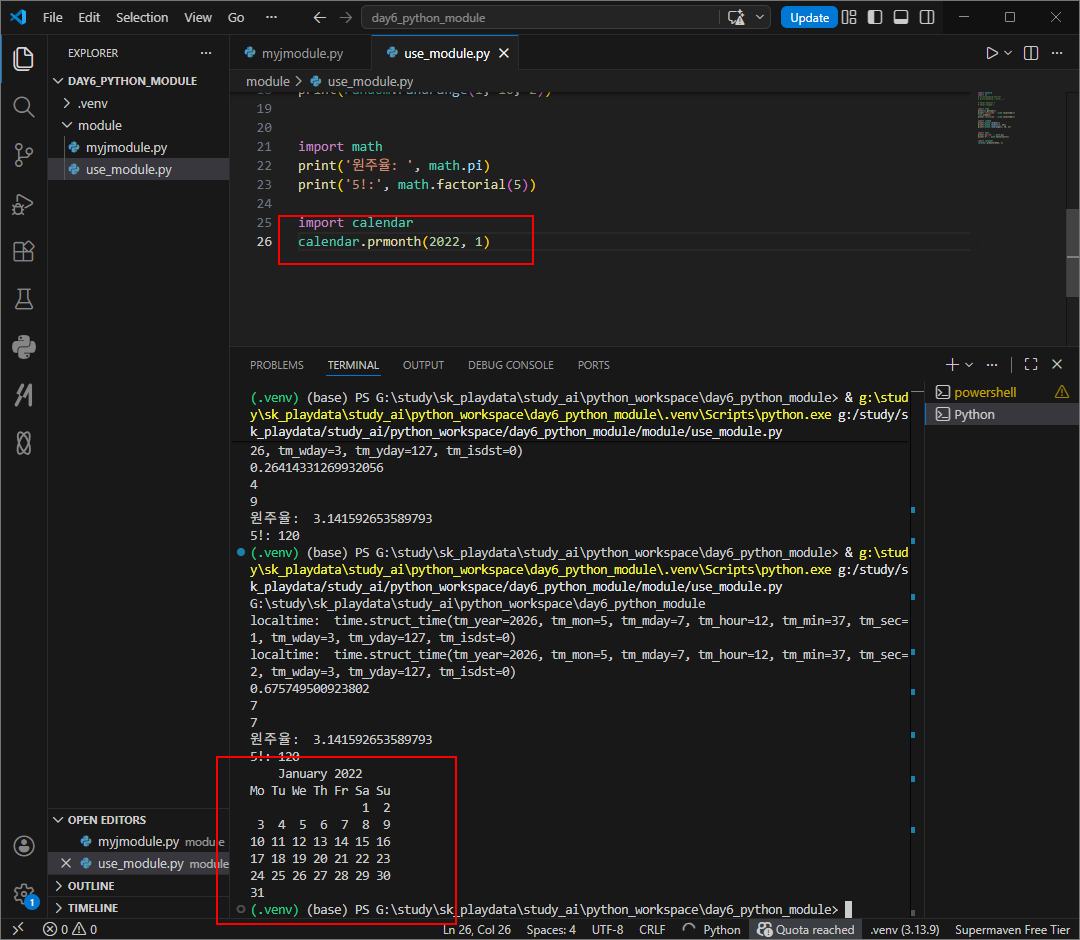Open Run and Debug view icon
This screenshot has width=1080, height=940.
coord(23,204)
